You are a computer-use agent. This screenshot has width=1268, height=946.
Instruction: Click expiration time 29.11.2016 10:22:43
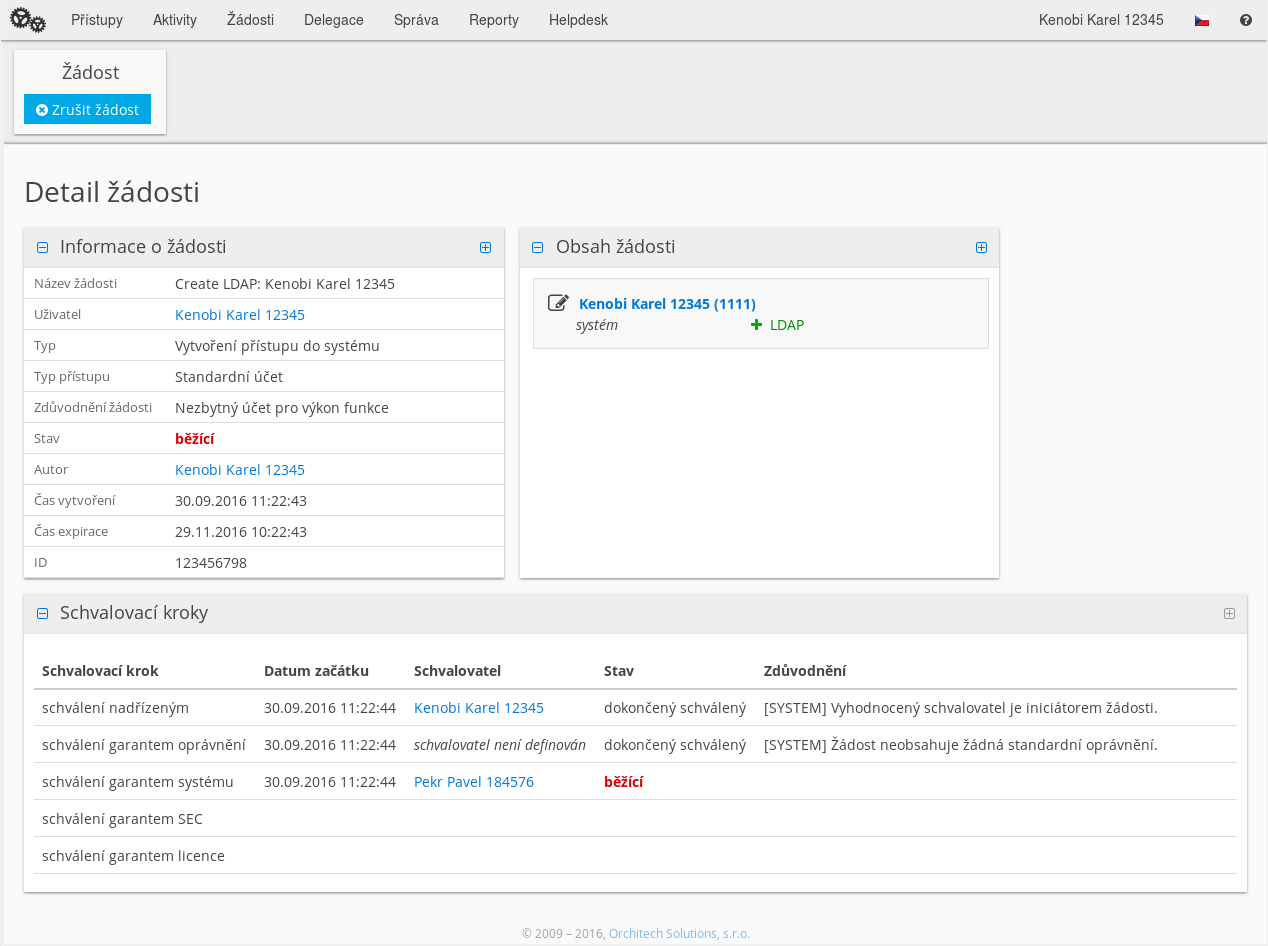(241, 532)
